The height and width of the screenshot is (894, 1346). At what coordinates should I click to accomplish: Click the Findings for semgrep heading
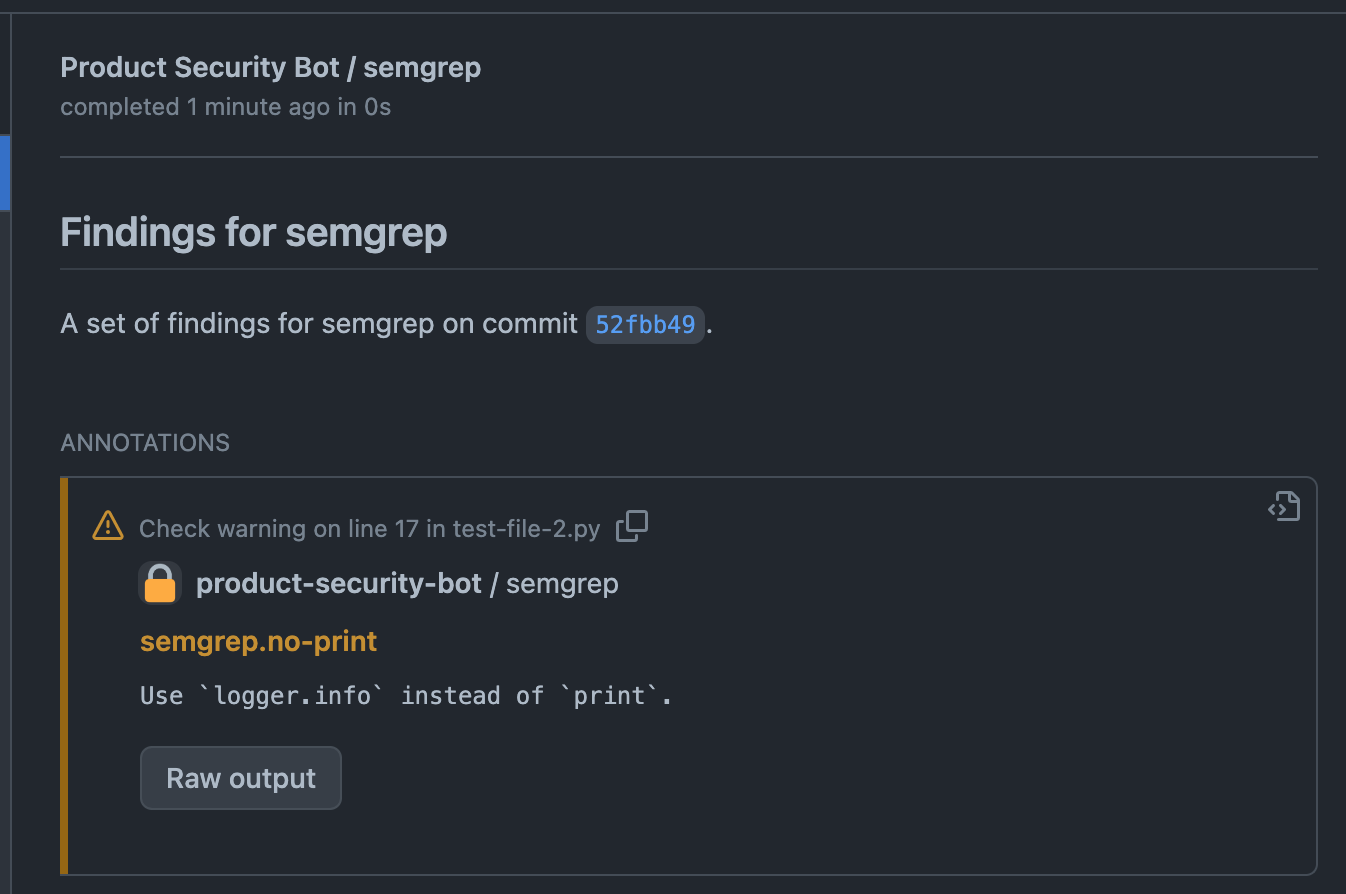pos(253,232)
